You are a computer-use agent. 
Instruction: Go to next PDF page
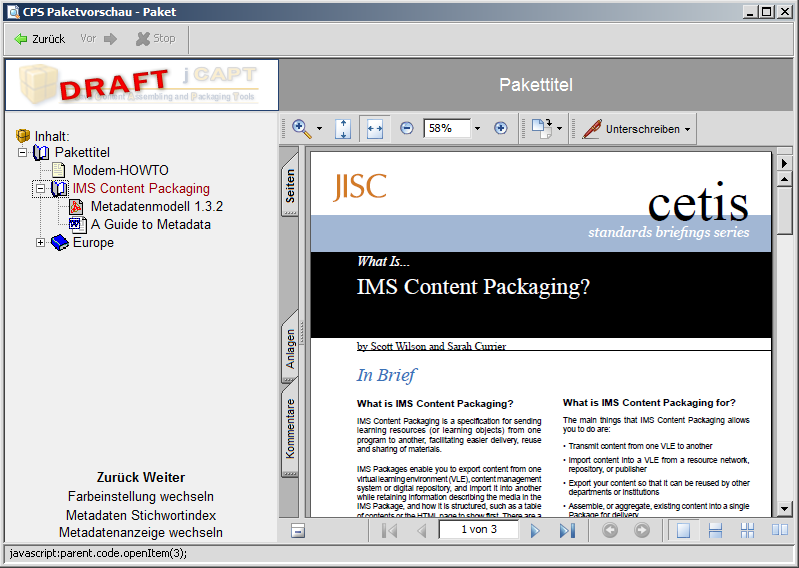pos(535,531)
